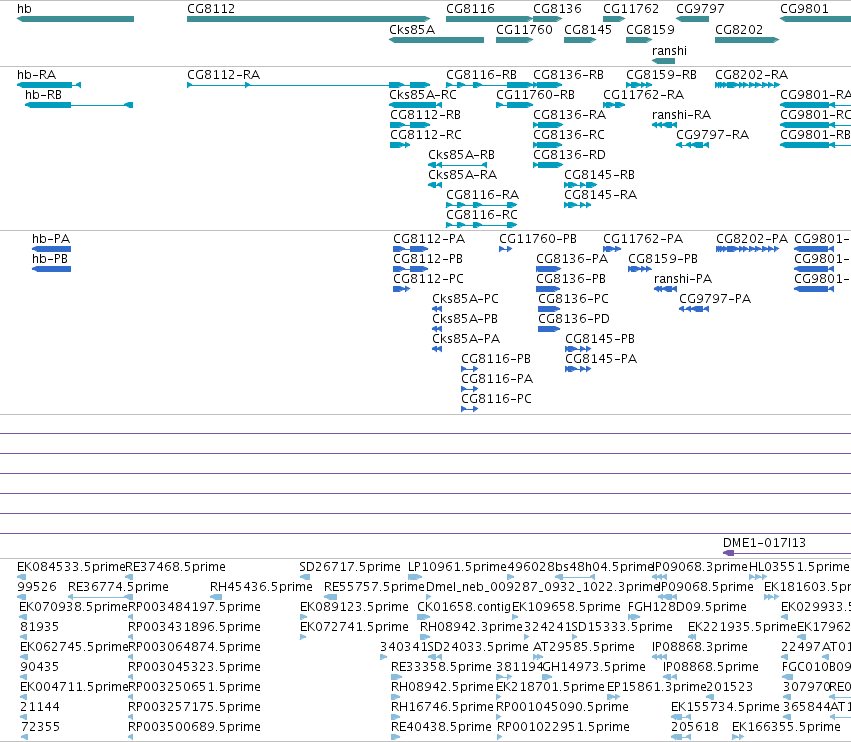The width and height of the screenshot is (851, 742).
Task: Click the RE55757.5prime EST label
Action: coord(374,587)
